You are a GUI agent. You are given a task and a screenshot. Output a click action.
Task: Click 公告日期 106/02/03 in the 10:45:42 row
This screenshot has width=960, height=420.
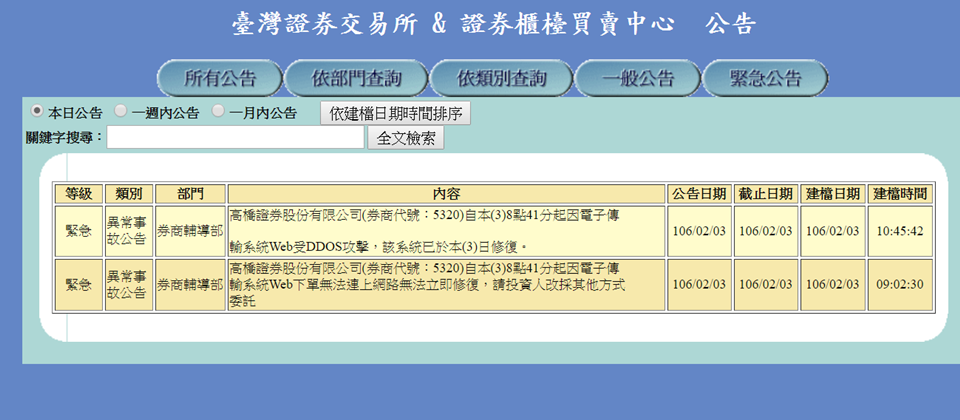pos(699,231)
